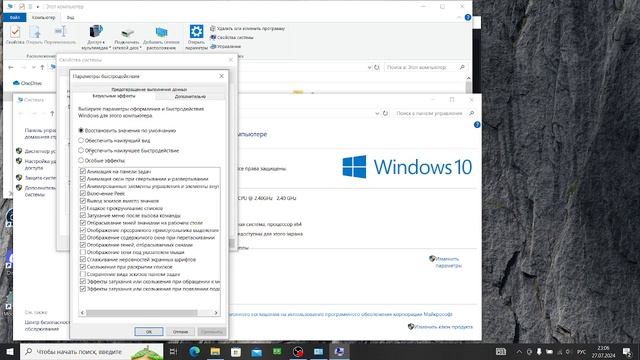Toggle Анимация окон при свертывании checkbox

(x=83, y=179)
